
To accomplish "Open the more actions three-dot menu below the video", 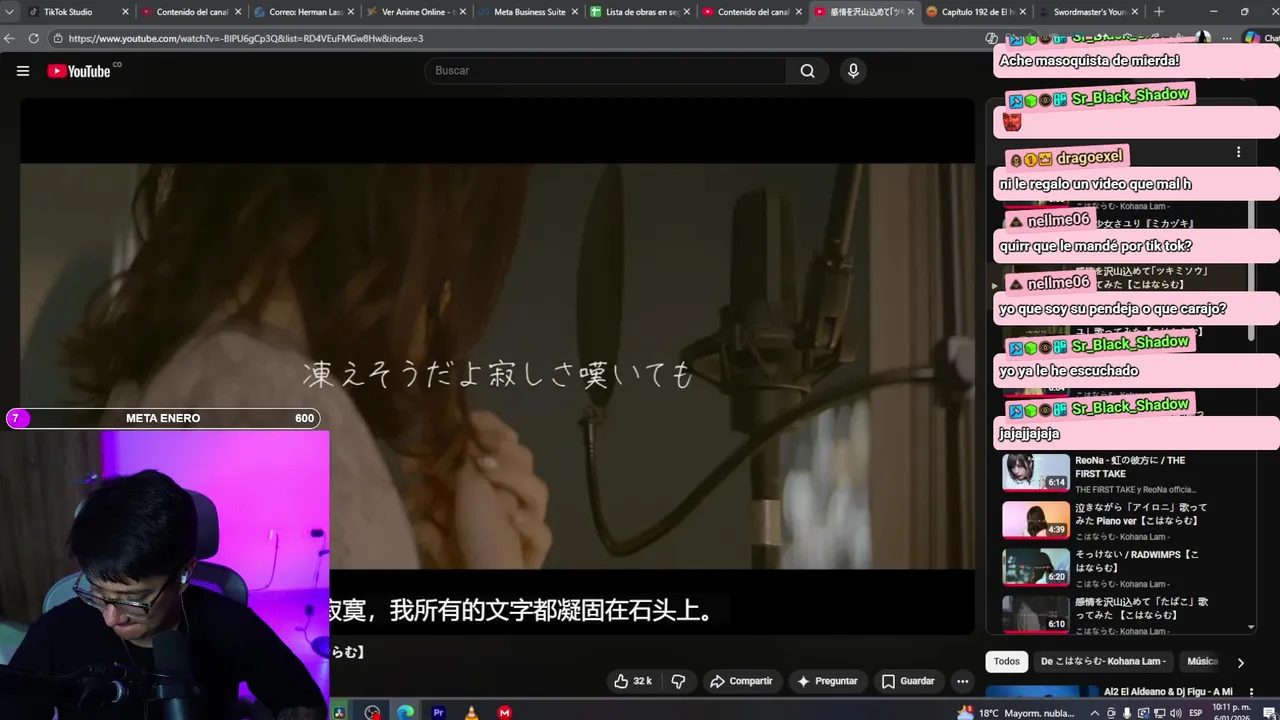I will [x=962, y=681].
